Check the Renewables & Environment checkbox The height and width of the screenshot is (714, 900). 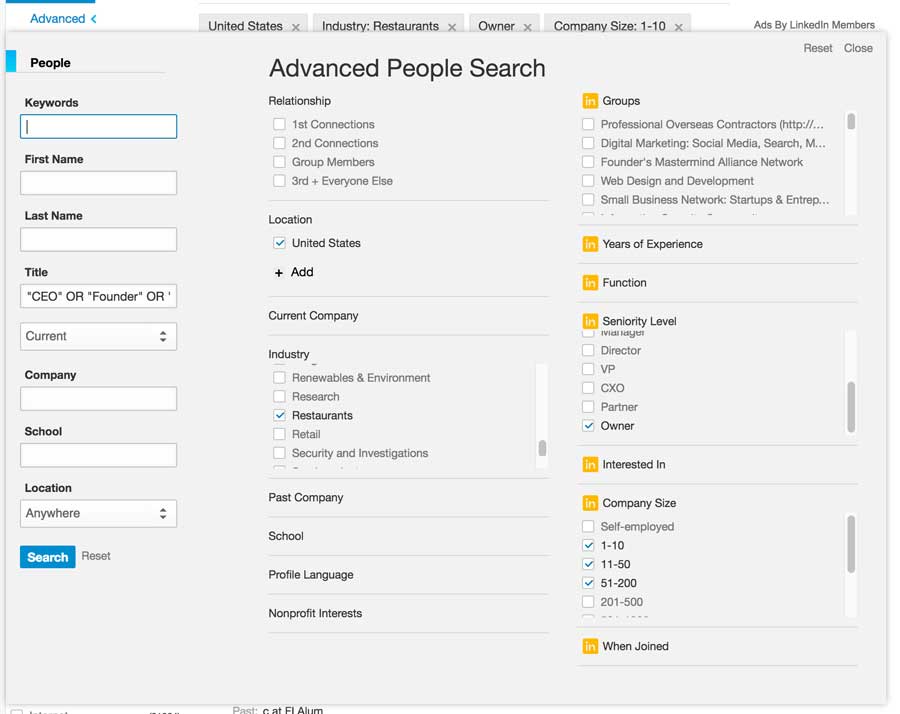279,377
